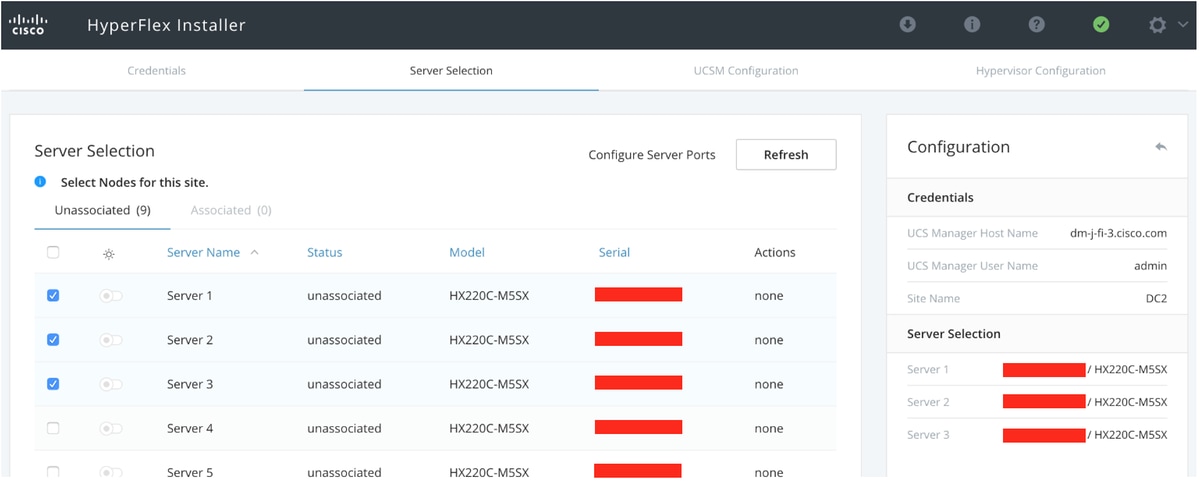1200x482 pixels.
Task: Click Server 1 in Configuration panel
Action: (928, 370)
